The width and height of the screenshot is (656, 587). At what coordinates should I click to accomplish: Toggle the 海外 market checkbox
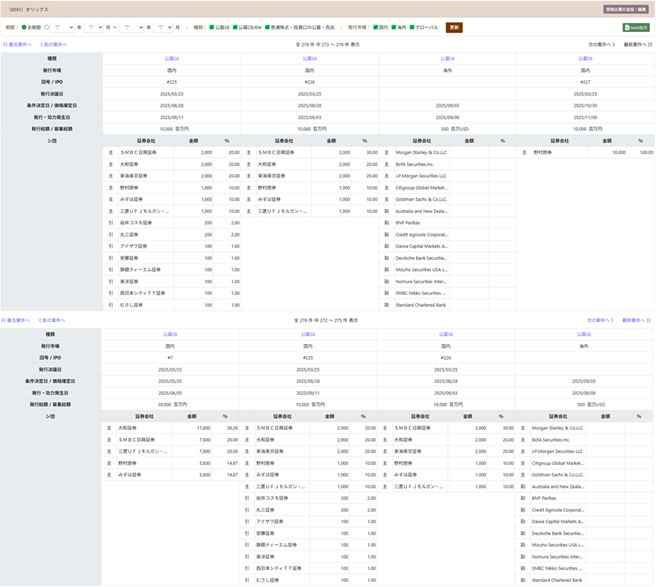pyautogui.click(x=395, y=27)
